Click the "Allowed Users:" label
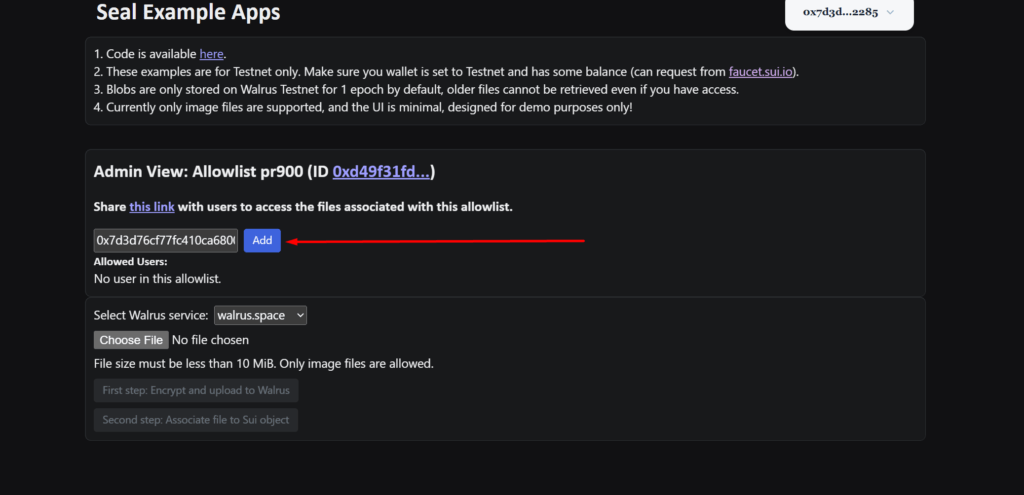The image size is (1024, 495). 131,262
